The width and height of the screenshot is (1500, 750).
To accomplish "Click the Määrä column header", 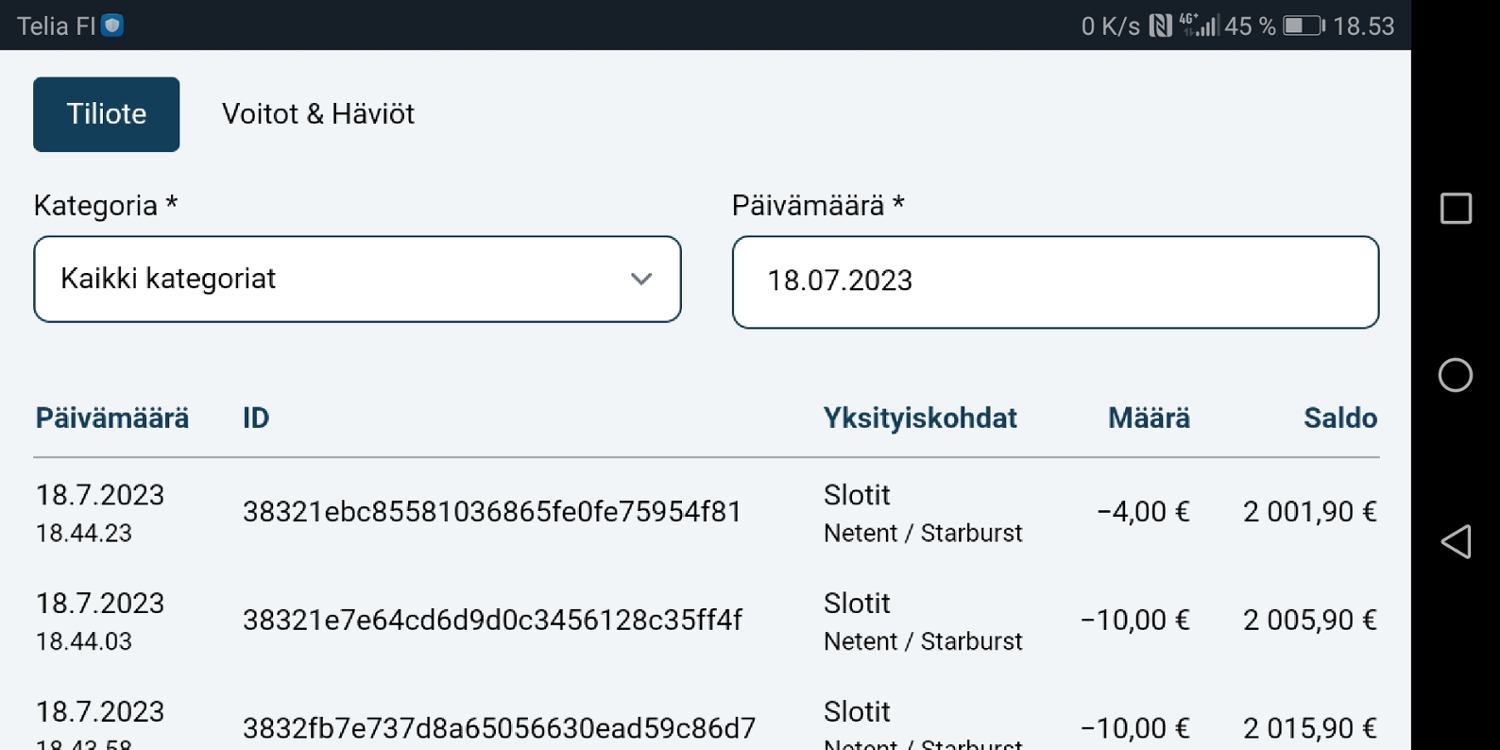I will [x=1148, y=418].
